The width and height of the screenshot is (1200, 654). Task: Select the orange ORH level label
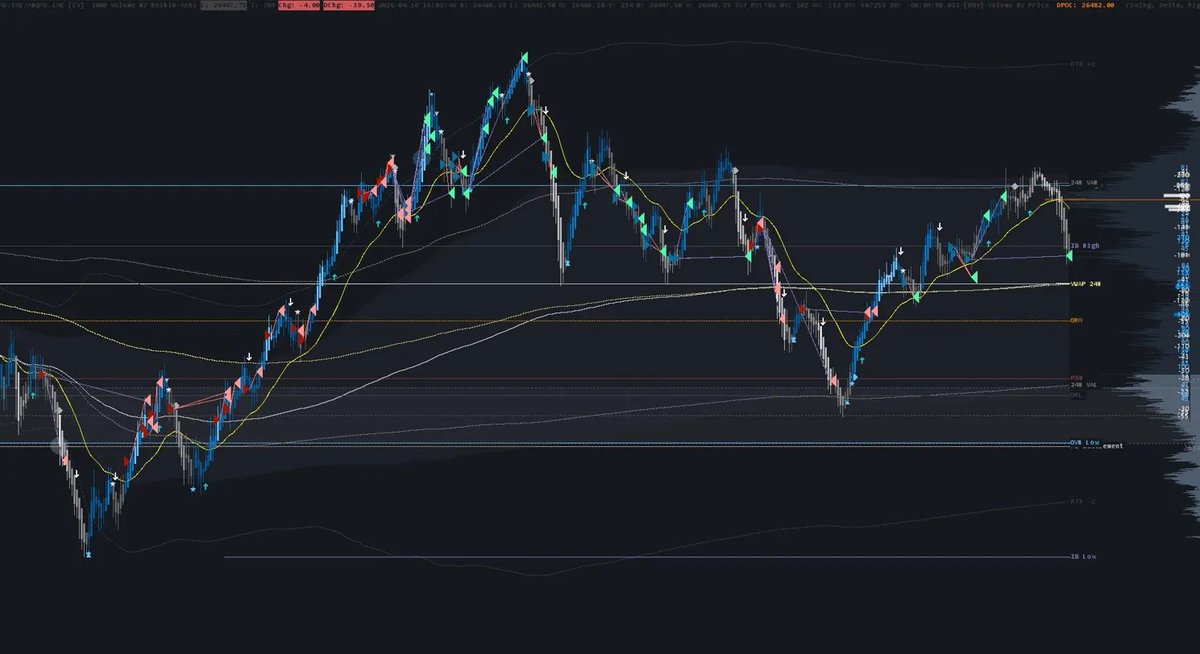[1076, 321]
